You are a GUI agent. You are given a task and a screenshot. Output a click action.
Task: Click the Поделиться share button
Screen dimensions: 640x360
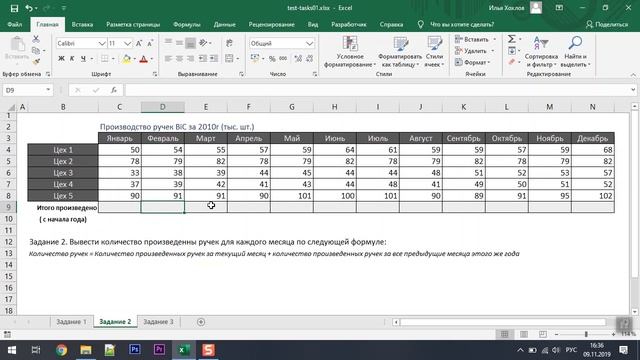pyautogui.click(x=607, y=24)
